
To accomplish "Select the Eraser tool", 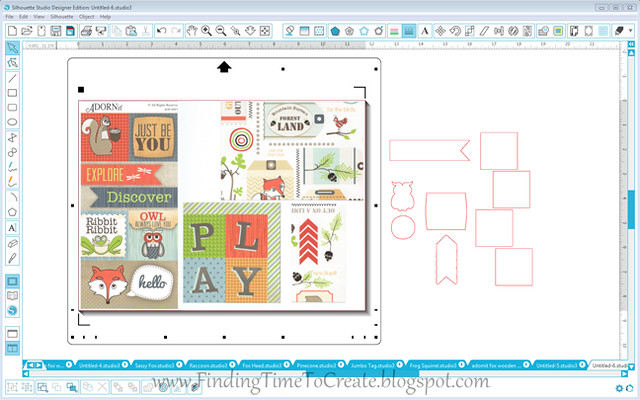I will [x=12, y=242].
